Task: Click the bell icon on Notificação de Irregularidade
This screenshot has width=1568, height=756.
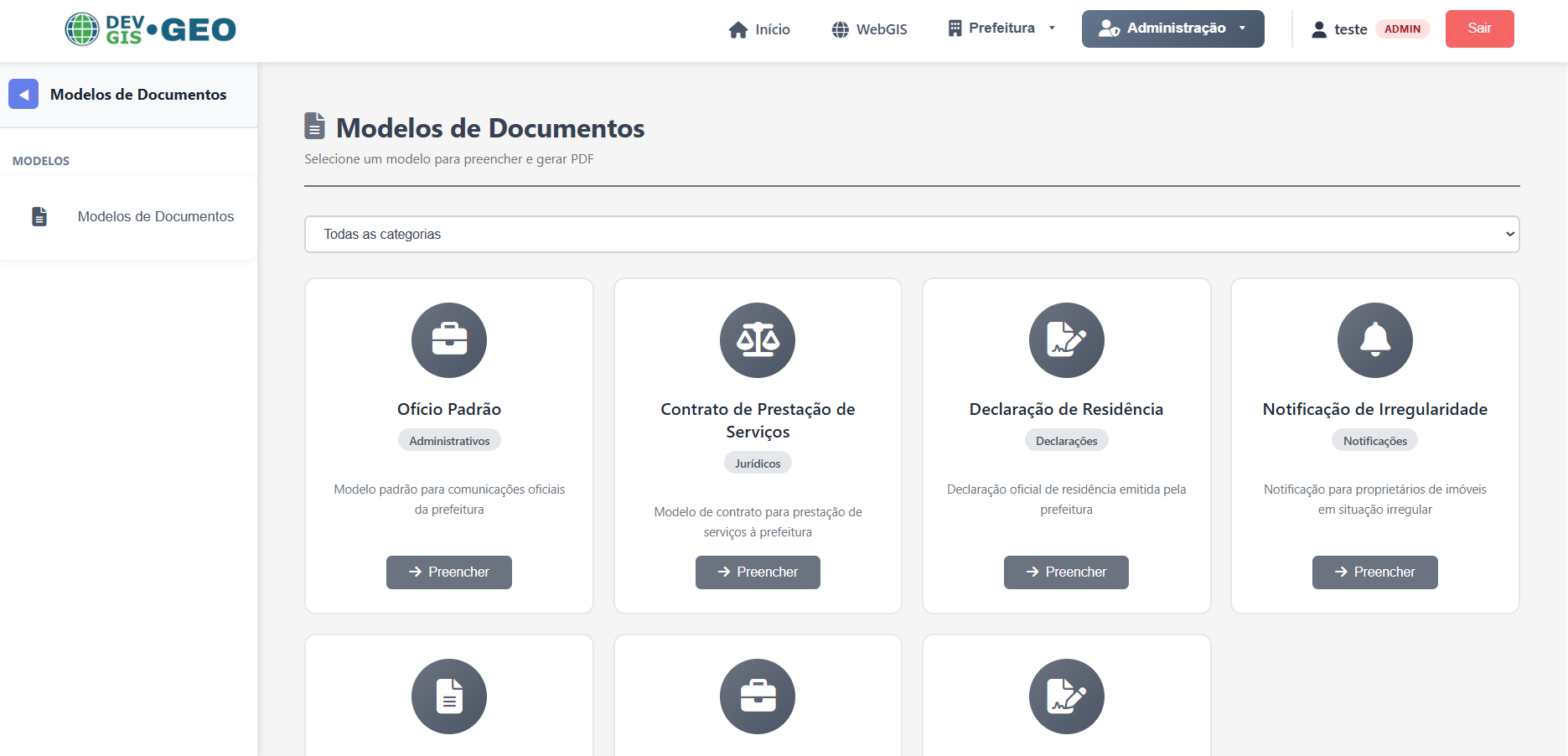Action: click(x=1374, y=340)
